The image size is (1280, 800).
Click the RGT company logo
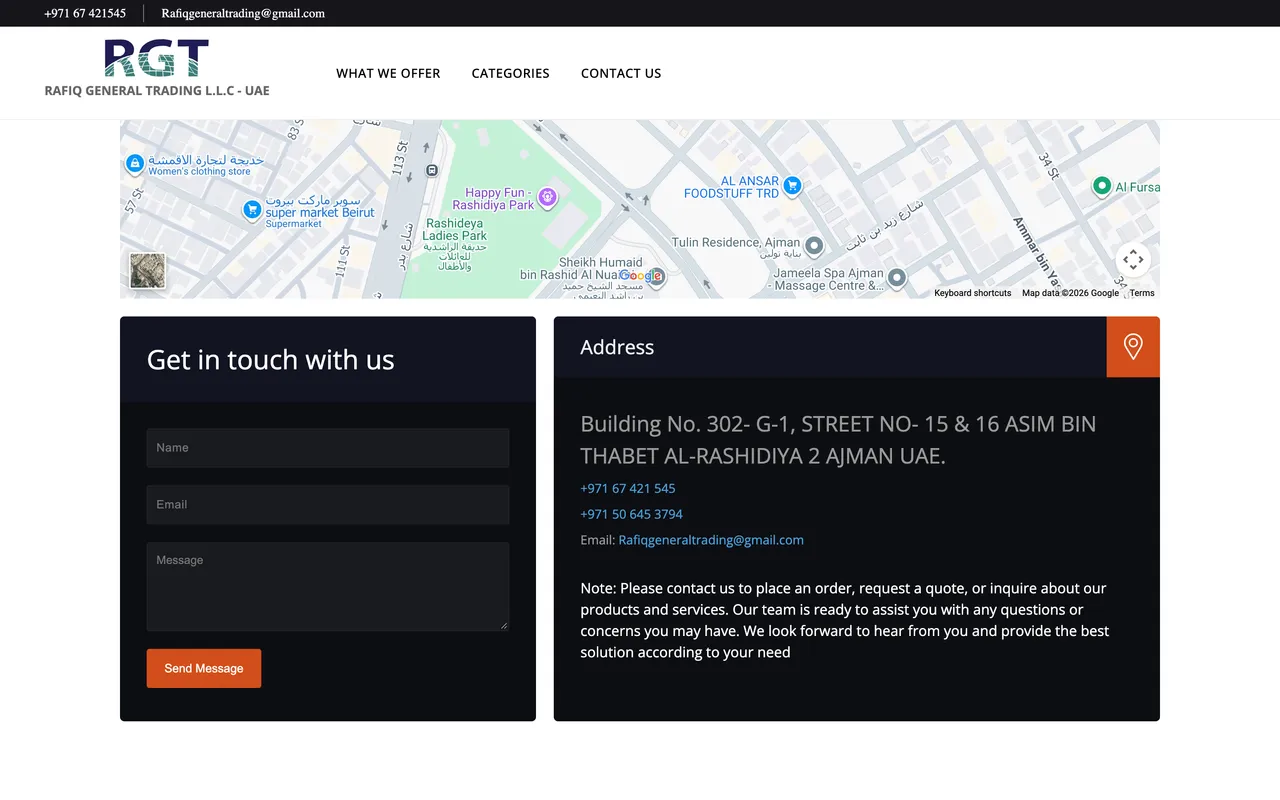click(x=156, y=58)
